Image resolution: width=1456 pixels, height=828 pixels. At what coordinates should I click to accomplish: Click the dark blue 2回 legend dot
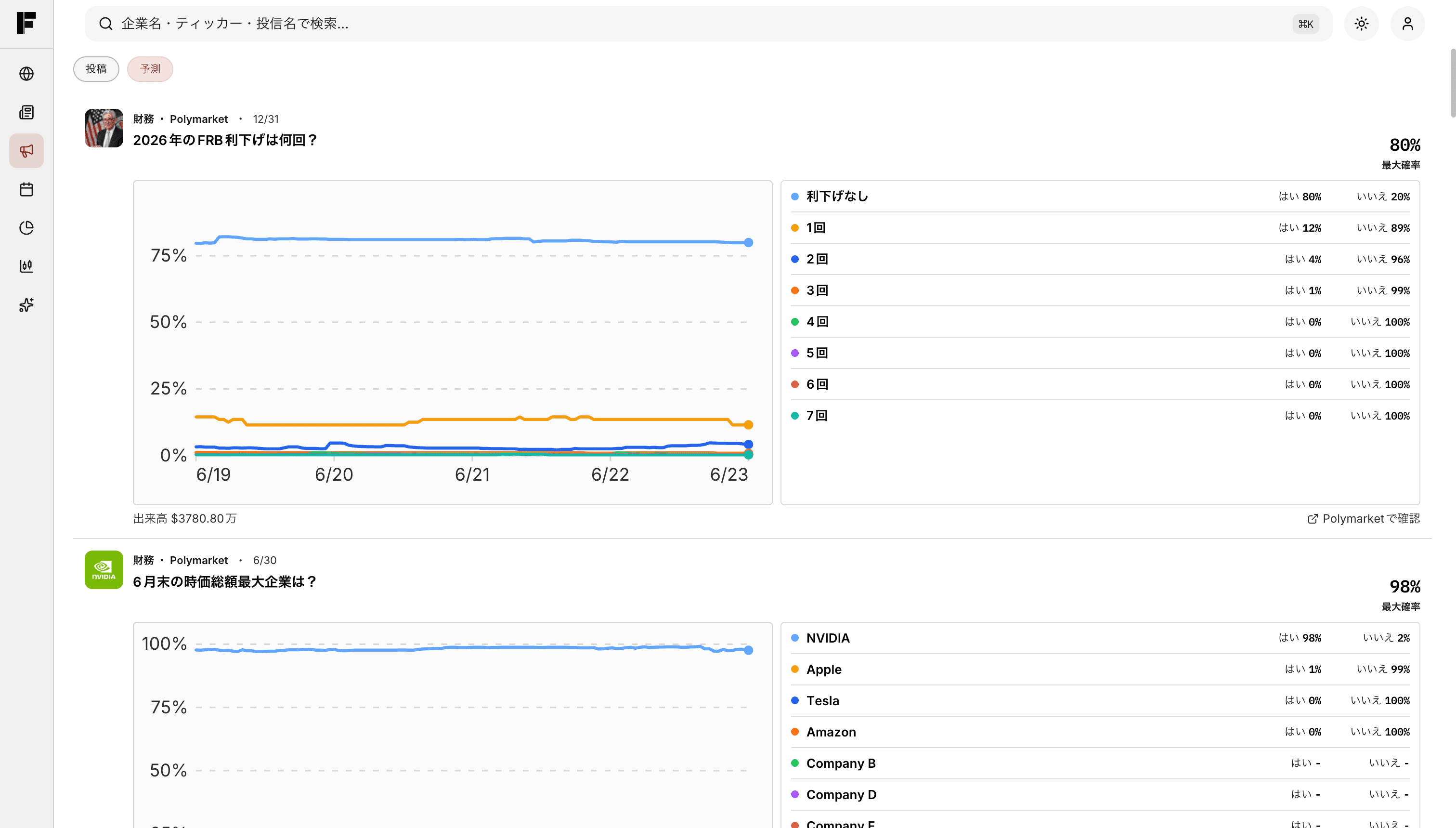tap(794, 259)
